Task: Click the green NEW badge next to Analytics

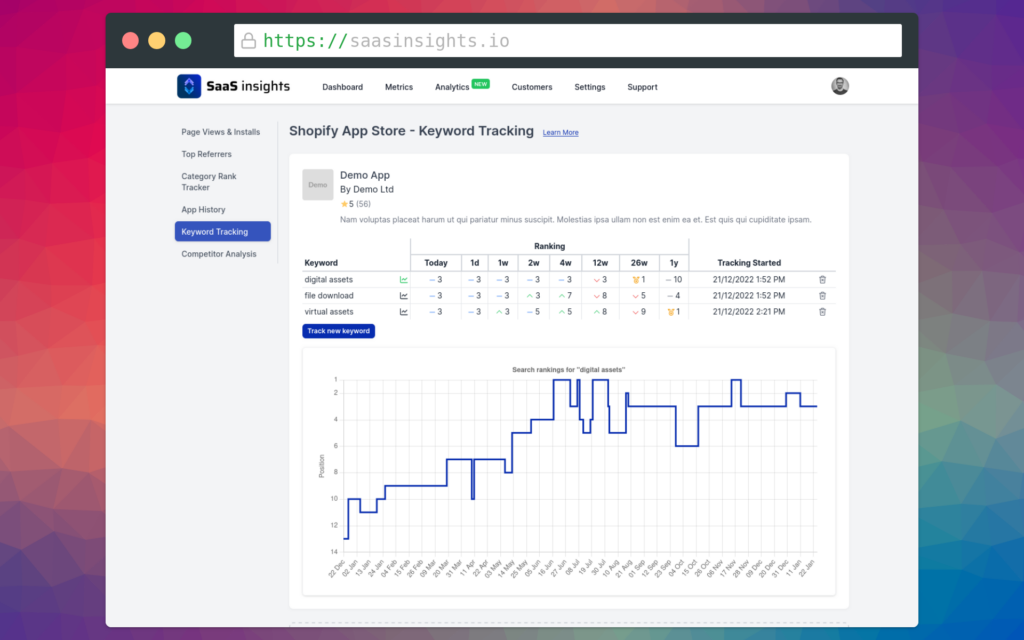Action: pos(481,84)
